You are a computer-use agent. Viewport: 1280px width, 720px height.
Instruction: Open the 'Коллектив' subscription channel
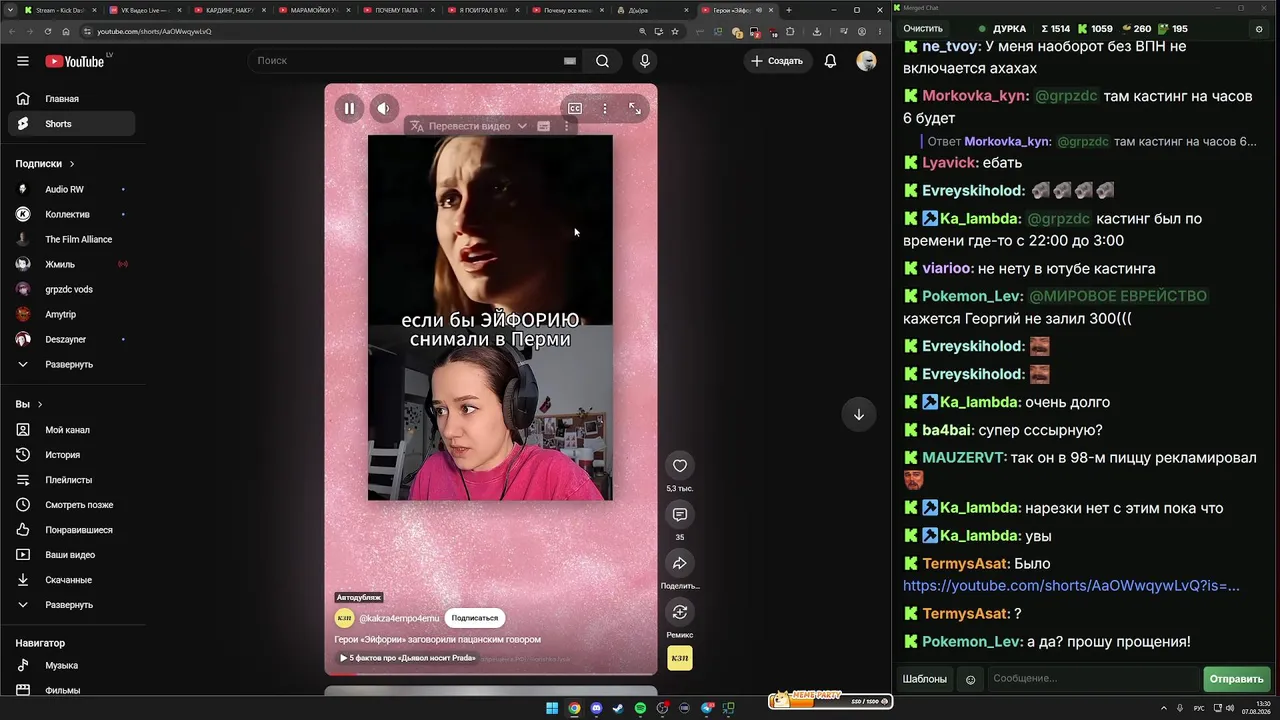[x=70, y=214]
